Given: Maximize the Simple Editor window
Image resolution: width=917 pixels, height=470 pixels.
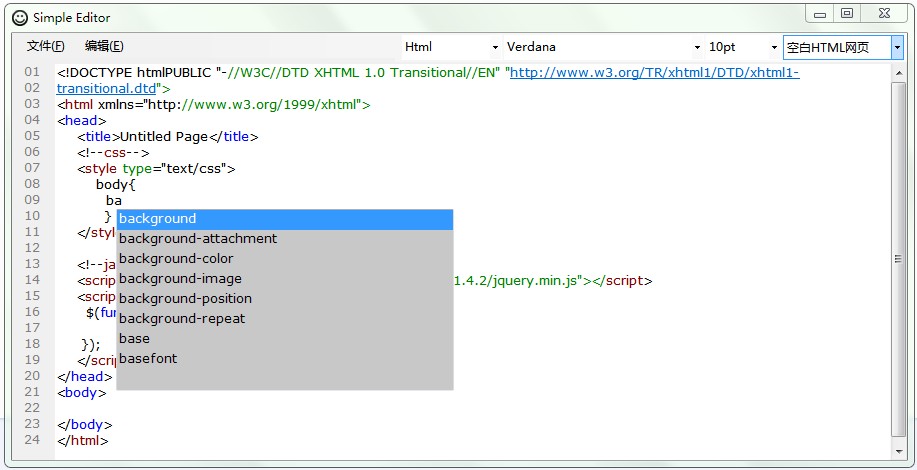Looking at the screenshot, I should click(x=847, y=13).
